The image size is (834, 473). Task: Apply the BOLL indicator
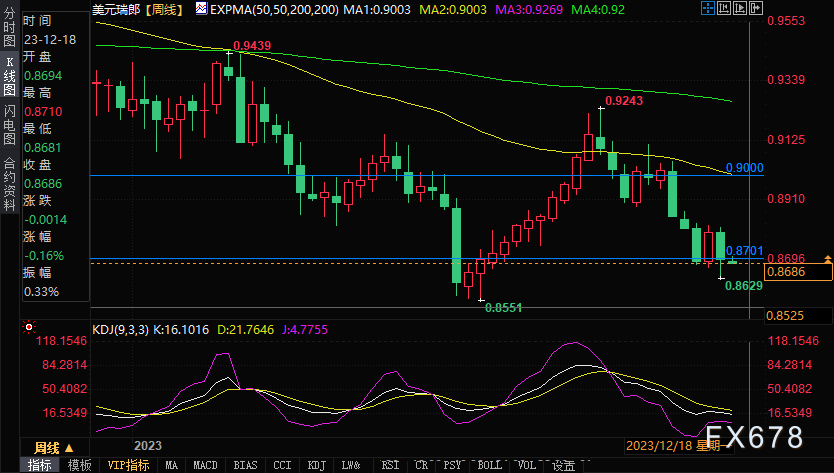[x=489, y=465]
